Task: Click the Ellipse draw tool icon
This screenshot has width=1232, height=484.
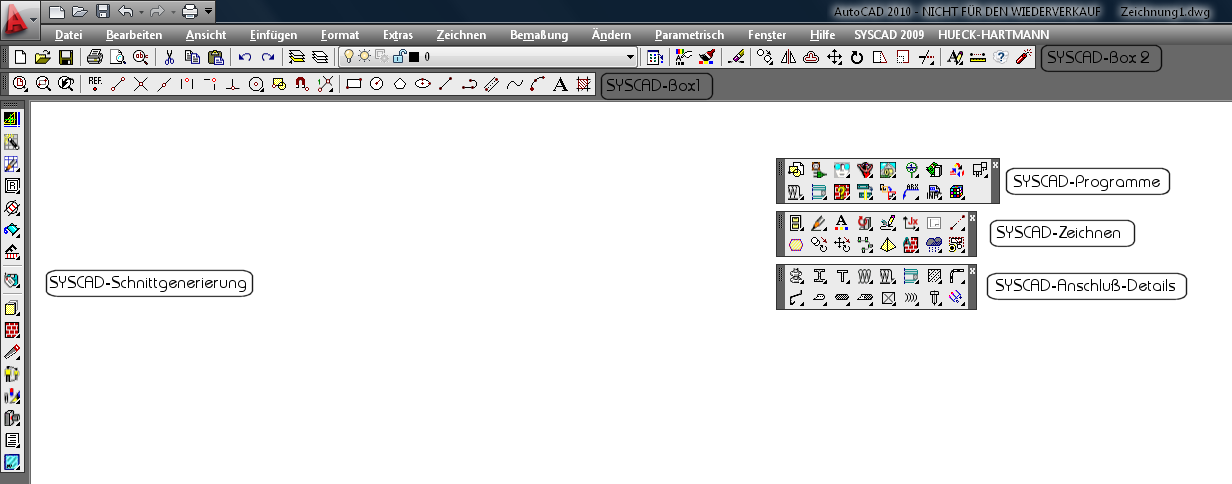Action: (x=423, y=84)
